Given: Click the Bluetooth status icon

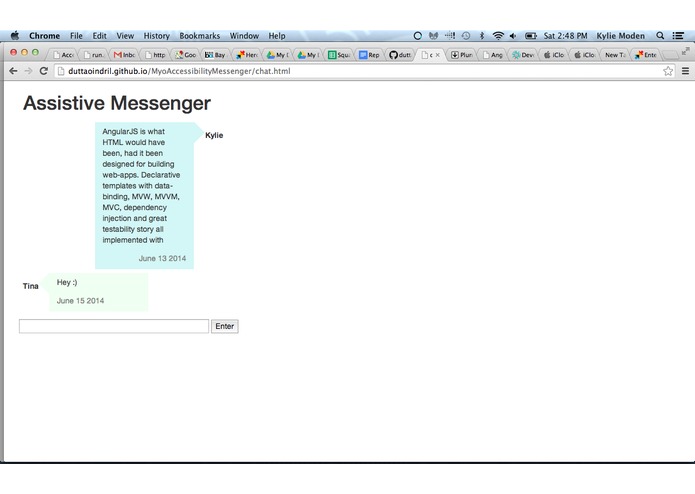Looking at the screenshot, I should coord(482,36).
